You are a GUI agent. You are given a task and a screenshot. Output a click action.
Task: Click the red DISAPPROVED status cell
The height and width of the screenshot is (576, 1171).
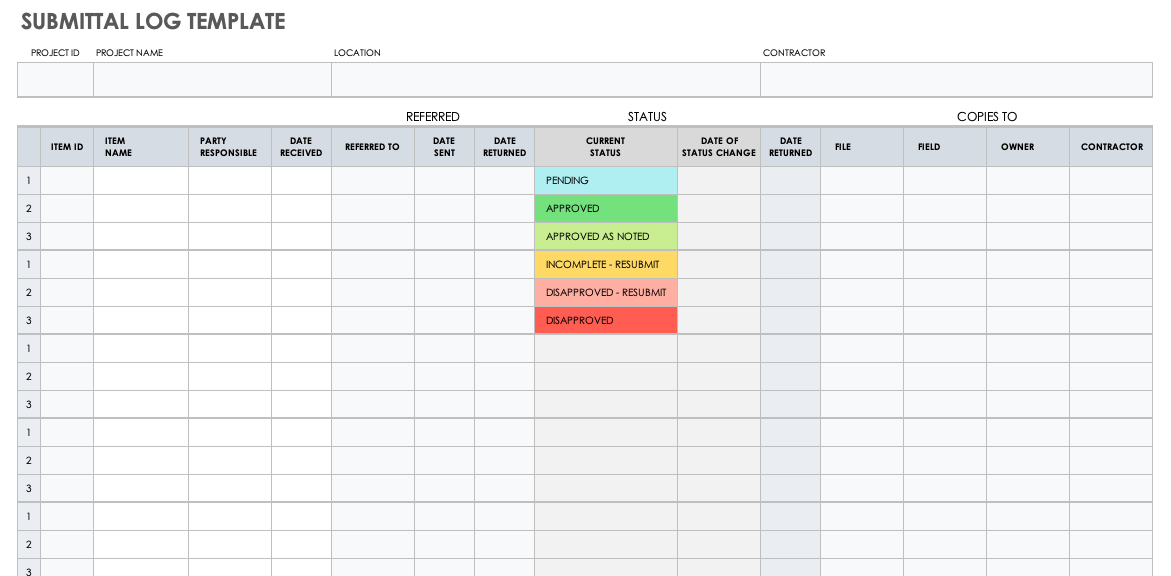tap(606, 321)
